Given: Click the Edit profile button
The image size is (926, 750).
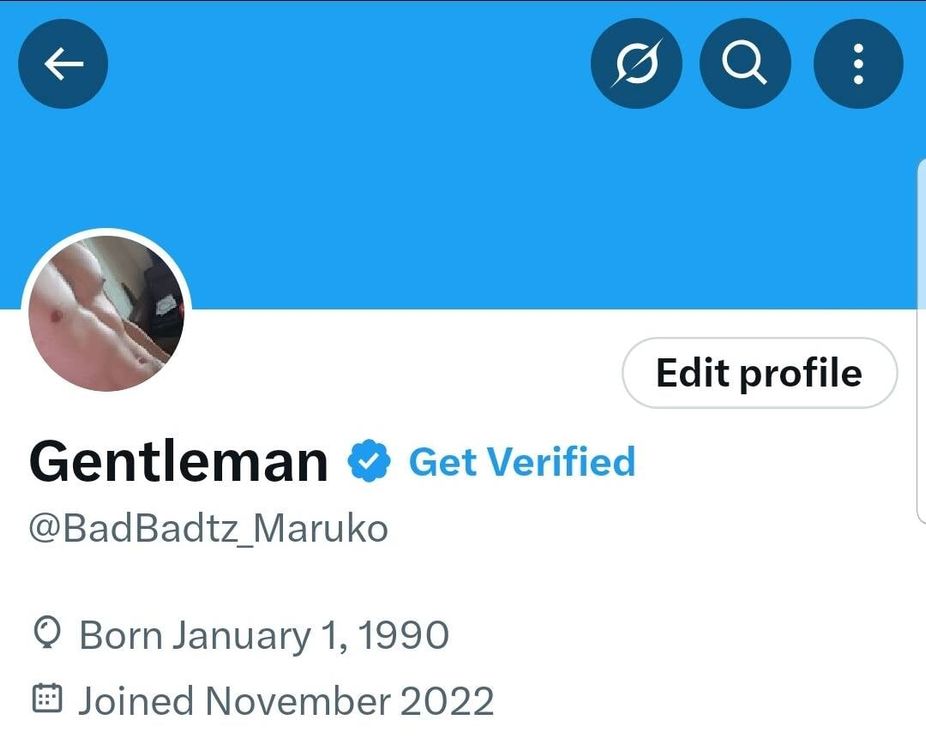Looking at the screenshot, I should [759, 373].
